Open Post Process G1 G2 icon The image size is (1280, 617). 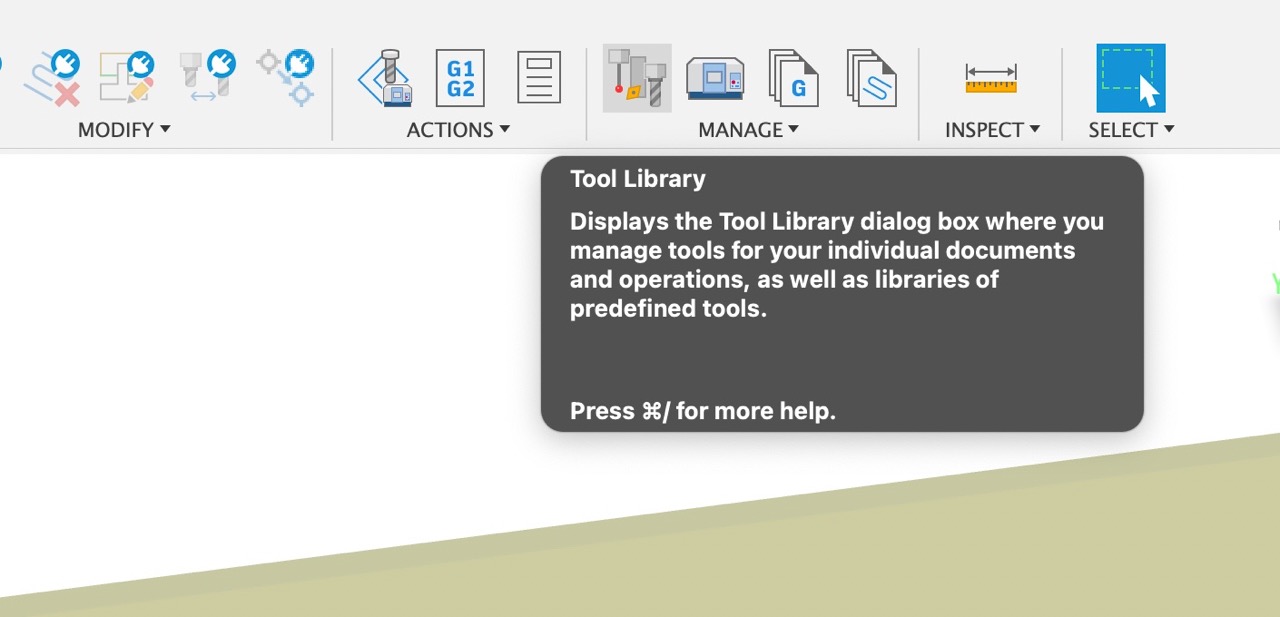(x=460, y=78)
